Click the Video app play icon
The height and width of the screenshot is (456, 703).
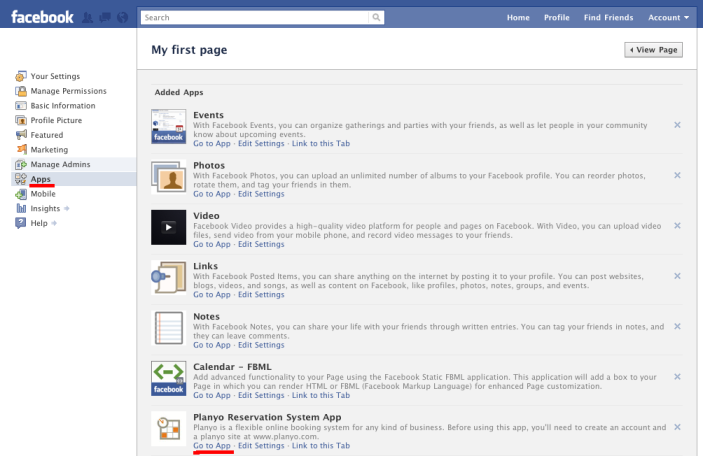click(166, 226)
